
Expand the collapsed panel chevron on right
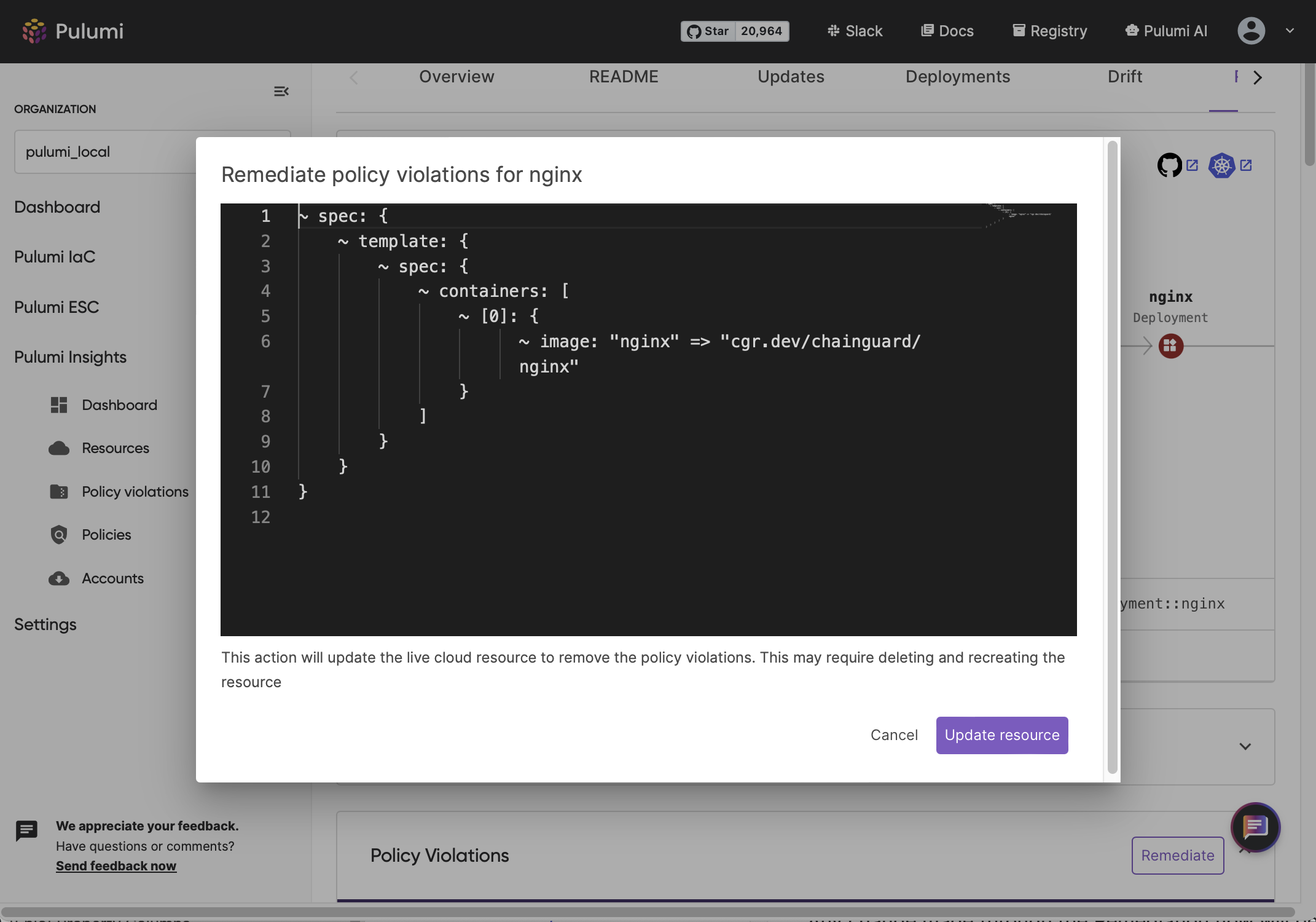pos(1245,746)
